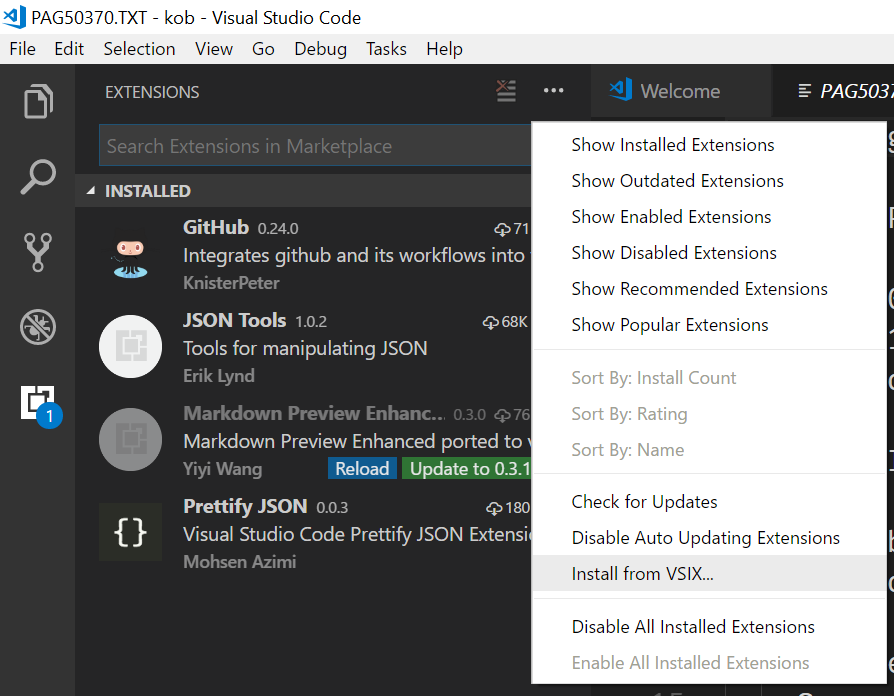The image size is (894, 696).
Task: Choose Show Enabled Extensions
Action: click(x=709, y=217)
